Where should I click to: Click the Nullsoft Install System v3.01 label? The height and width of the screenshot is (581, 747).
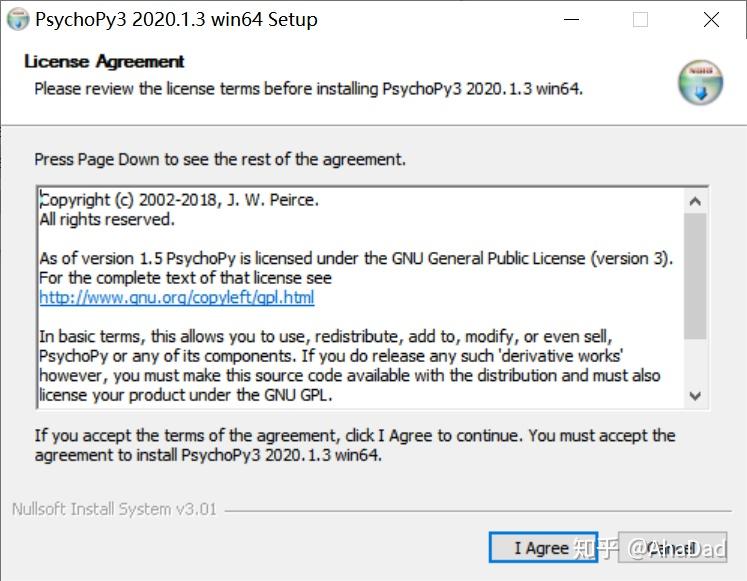114,509
